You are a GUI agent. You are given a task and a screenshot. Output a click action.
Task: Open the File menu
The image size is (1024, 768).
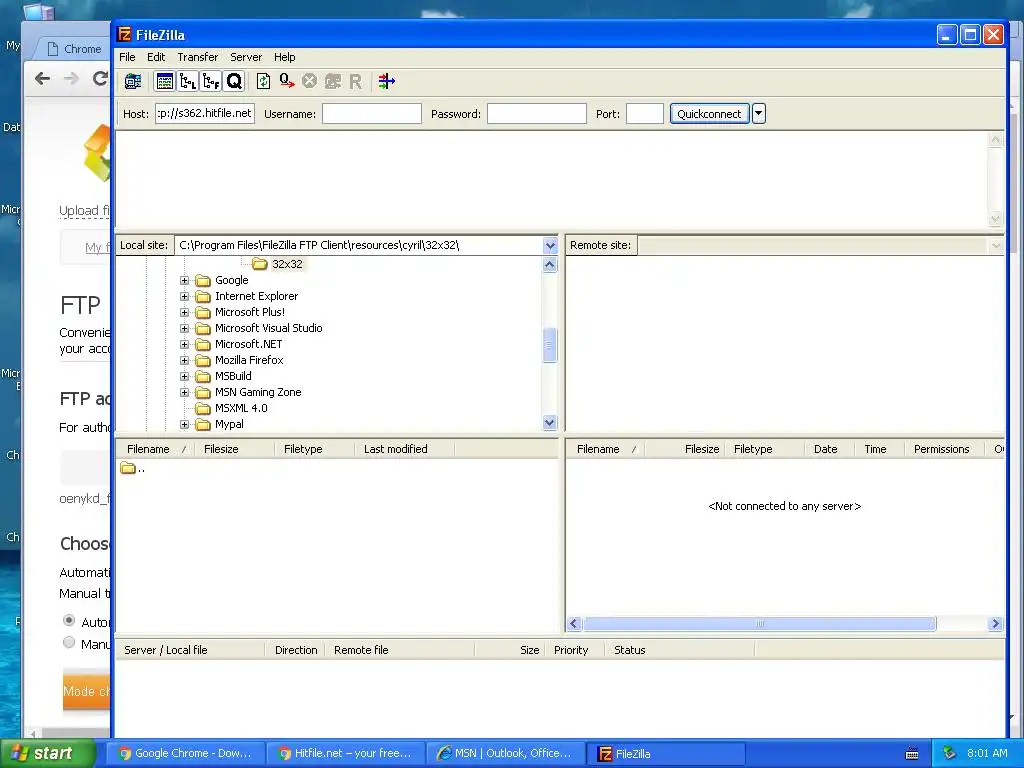127,57
